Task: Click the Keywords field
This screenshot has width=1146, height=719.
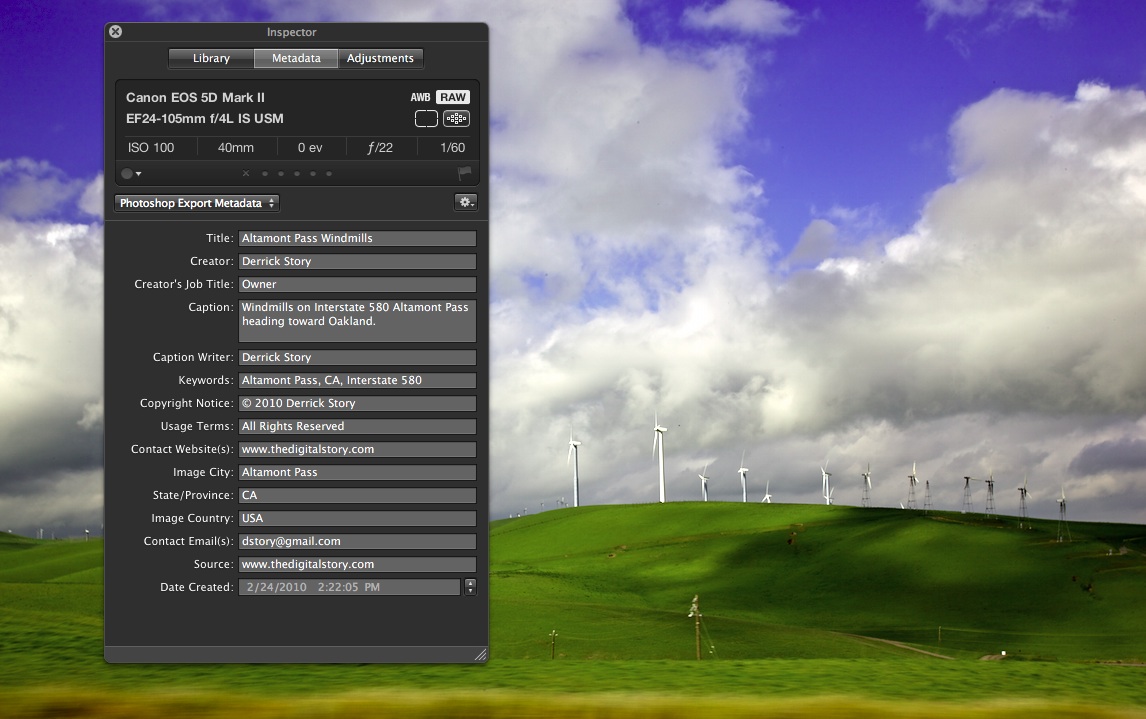Action: (357, 380)
